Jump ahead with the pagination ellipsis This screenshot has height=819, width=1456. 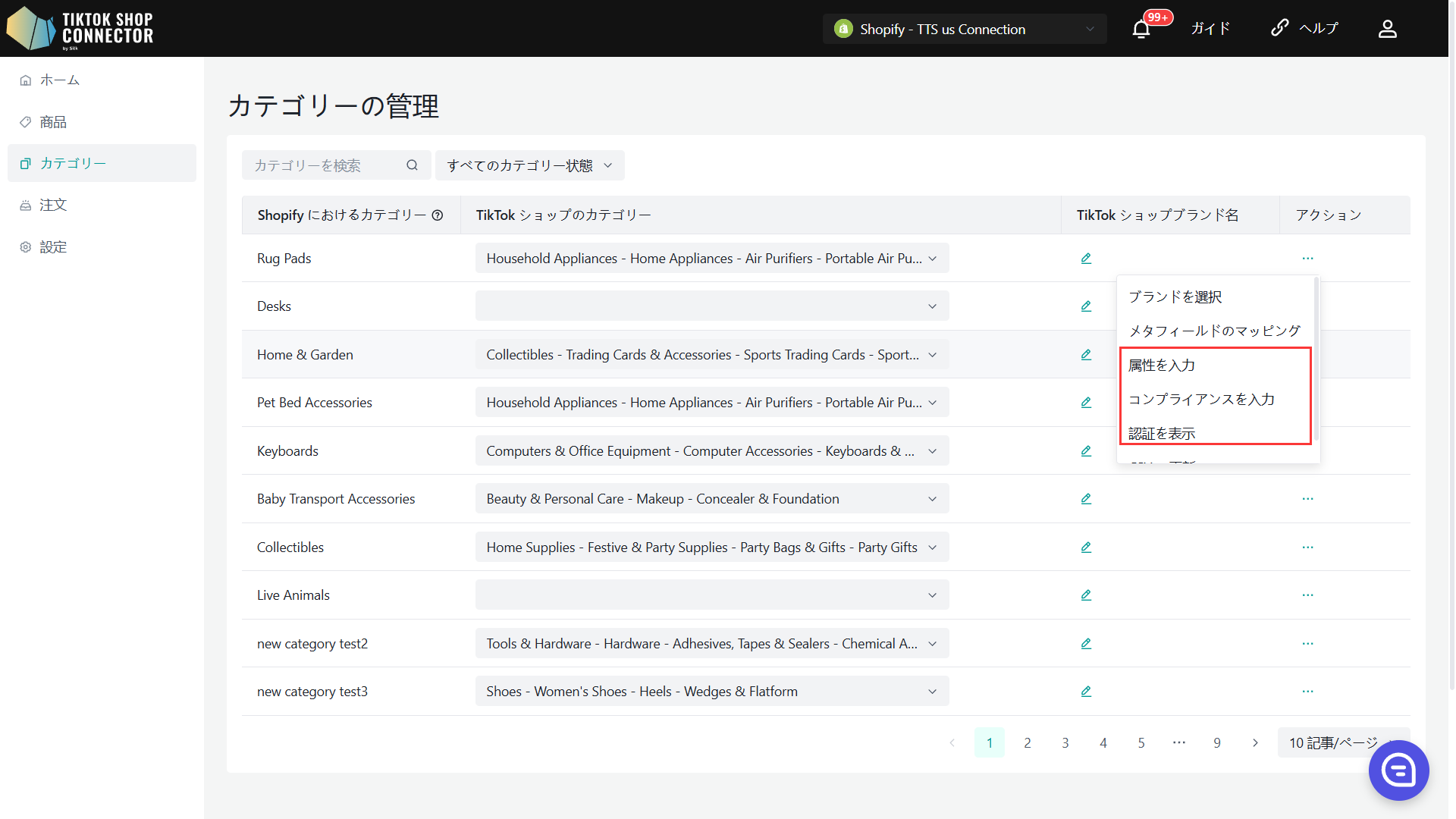1178,743
